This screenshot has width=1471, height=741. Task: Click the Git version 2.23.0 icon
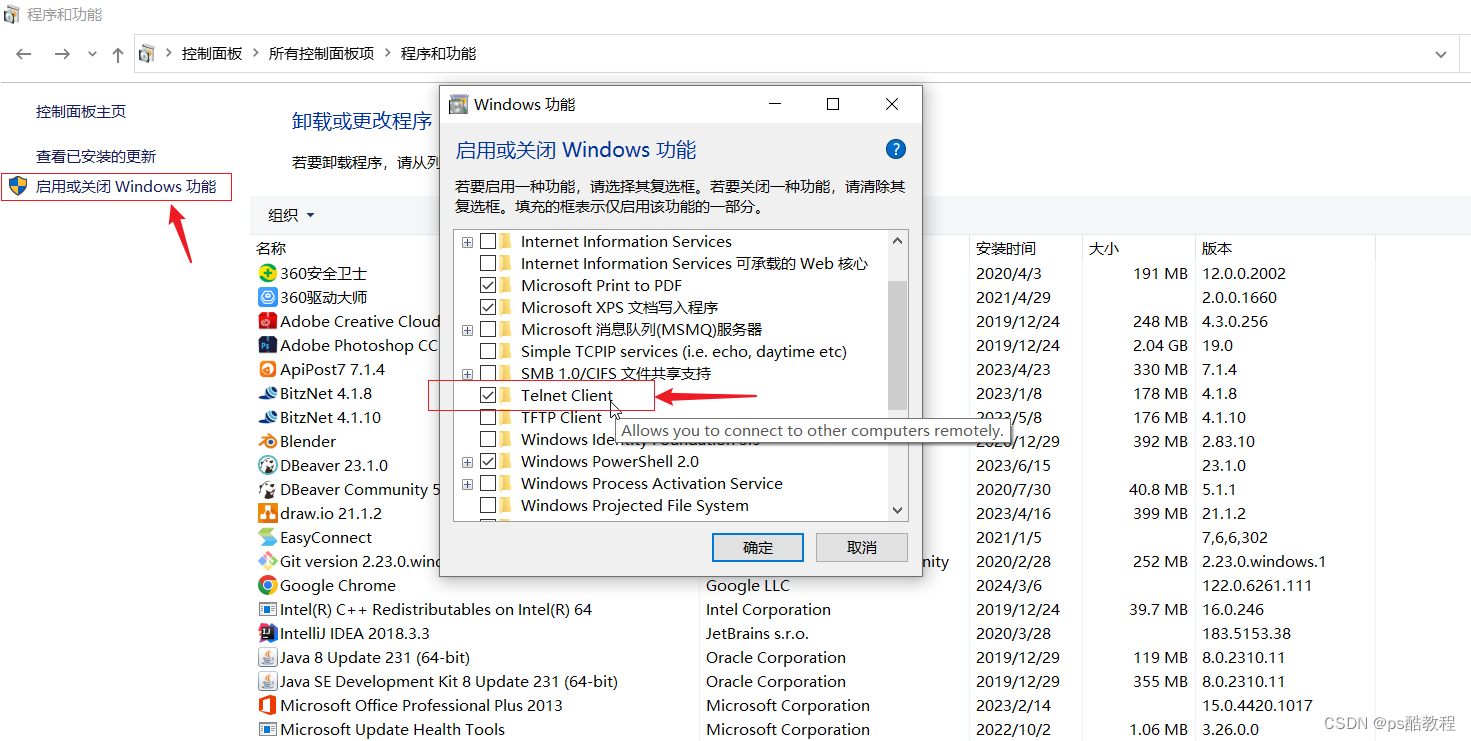point(267,561)
